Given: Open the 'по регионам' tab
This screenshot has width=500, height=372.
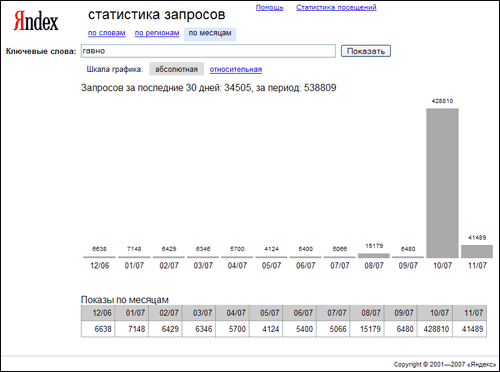Looking at the screenshot, I should (x=157, y=33).
